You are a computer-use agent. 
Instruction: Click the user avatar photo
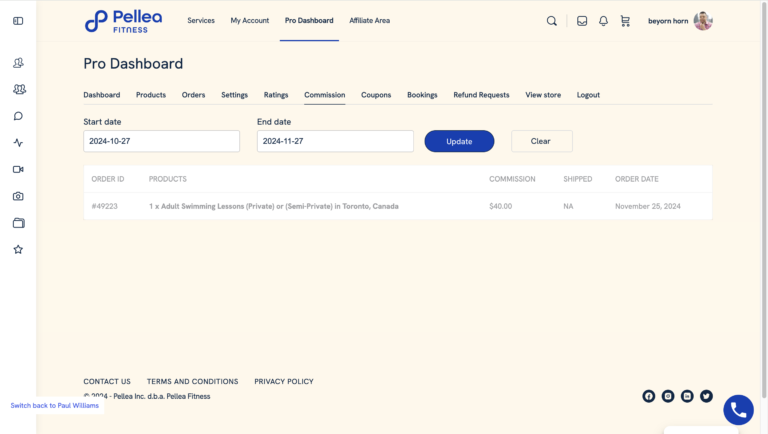[x=703, y=21]
